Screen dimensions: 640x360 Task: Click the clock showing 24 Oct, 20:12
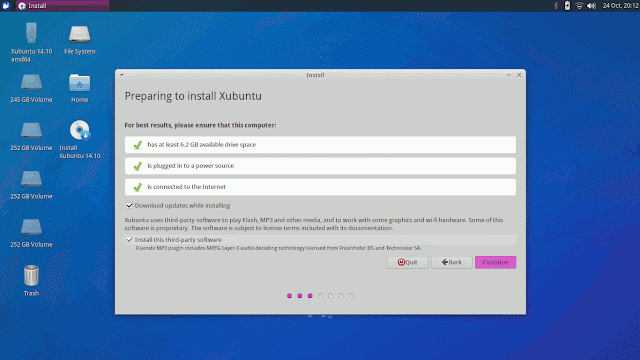[620, 6]
